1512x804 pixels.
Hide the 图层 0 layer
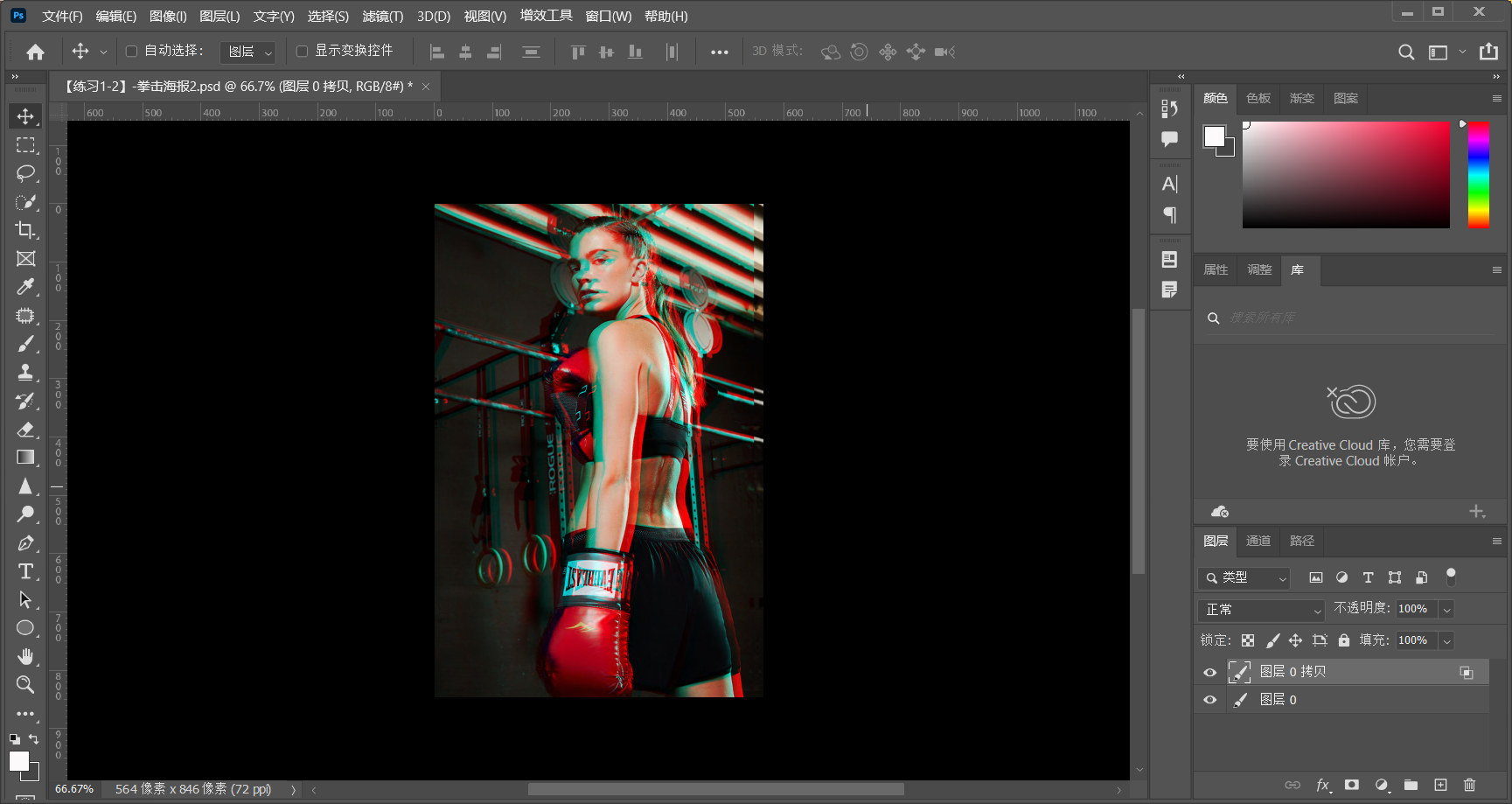coord(1210,700)
